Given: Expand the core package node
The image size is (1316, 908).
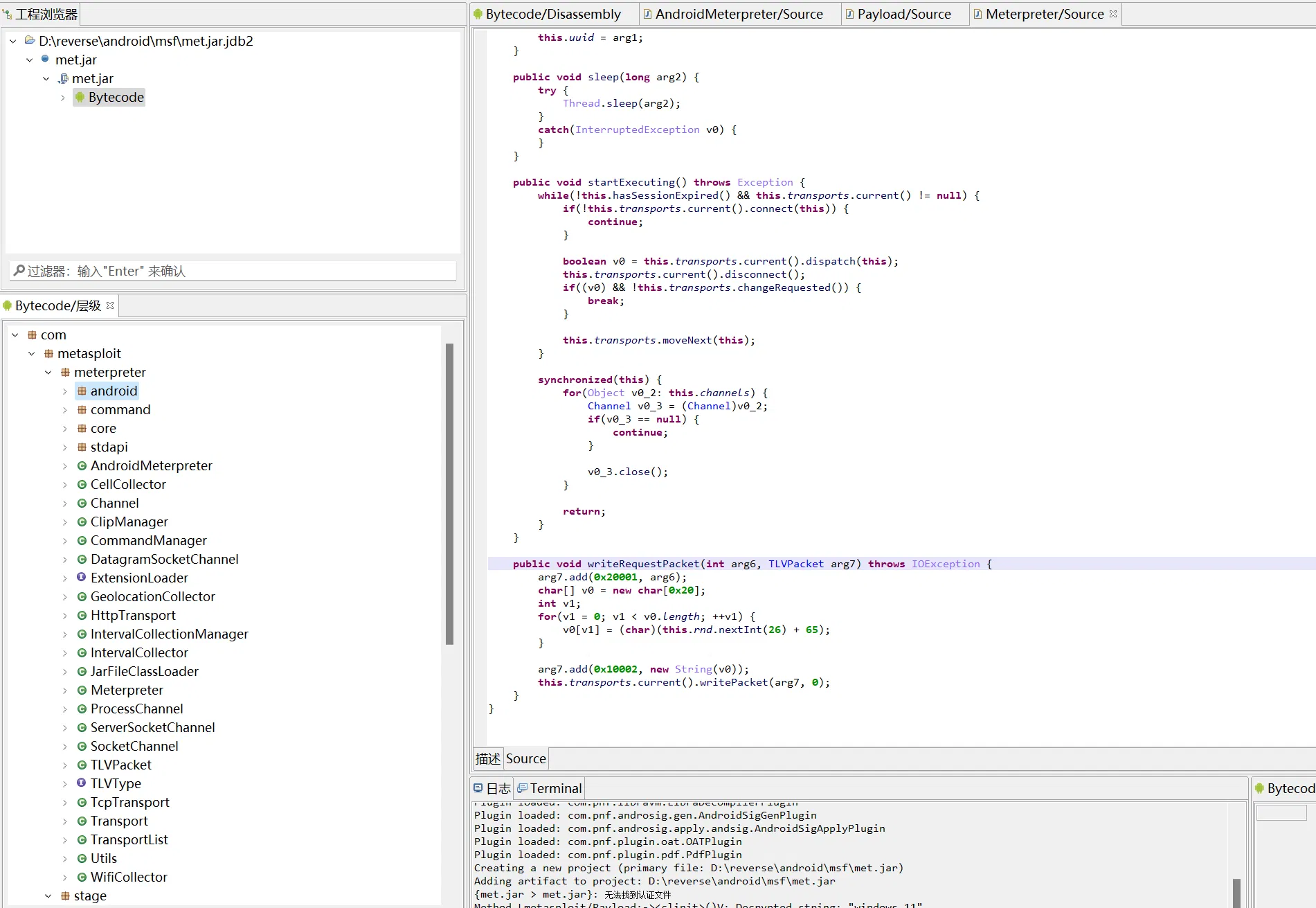Looking at the screenshot, I should [x=65, y=429].
